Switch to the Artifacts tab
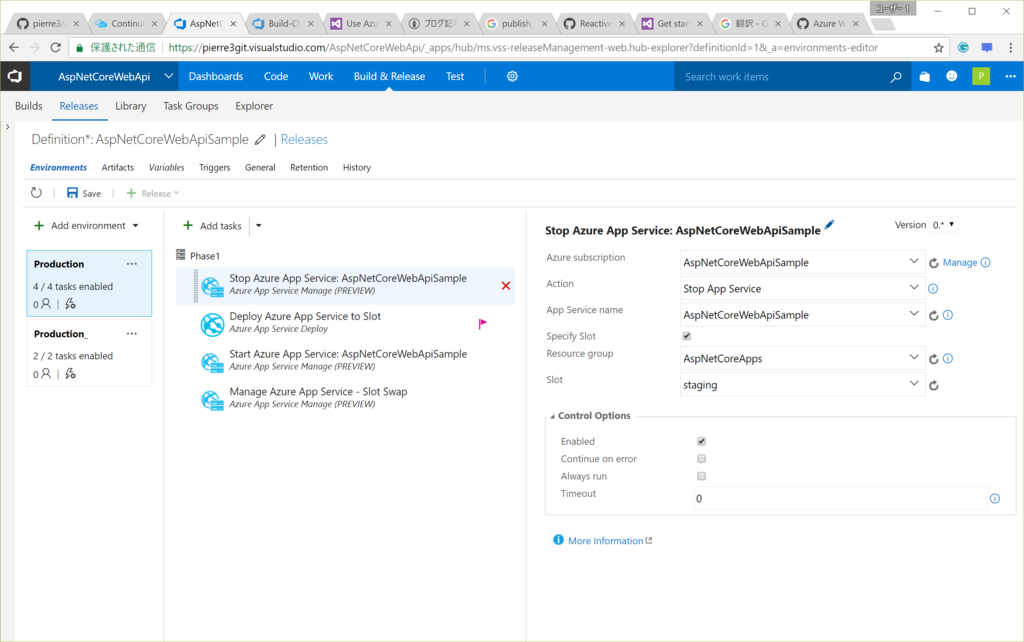 (118, 168)
